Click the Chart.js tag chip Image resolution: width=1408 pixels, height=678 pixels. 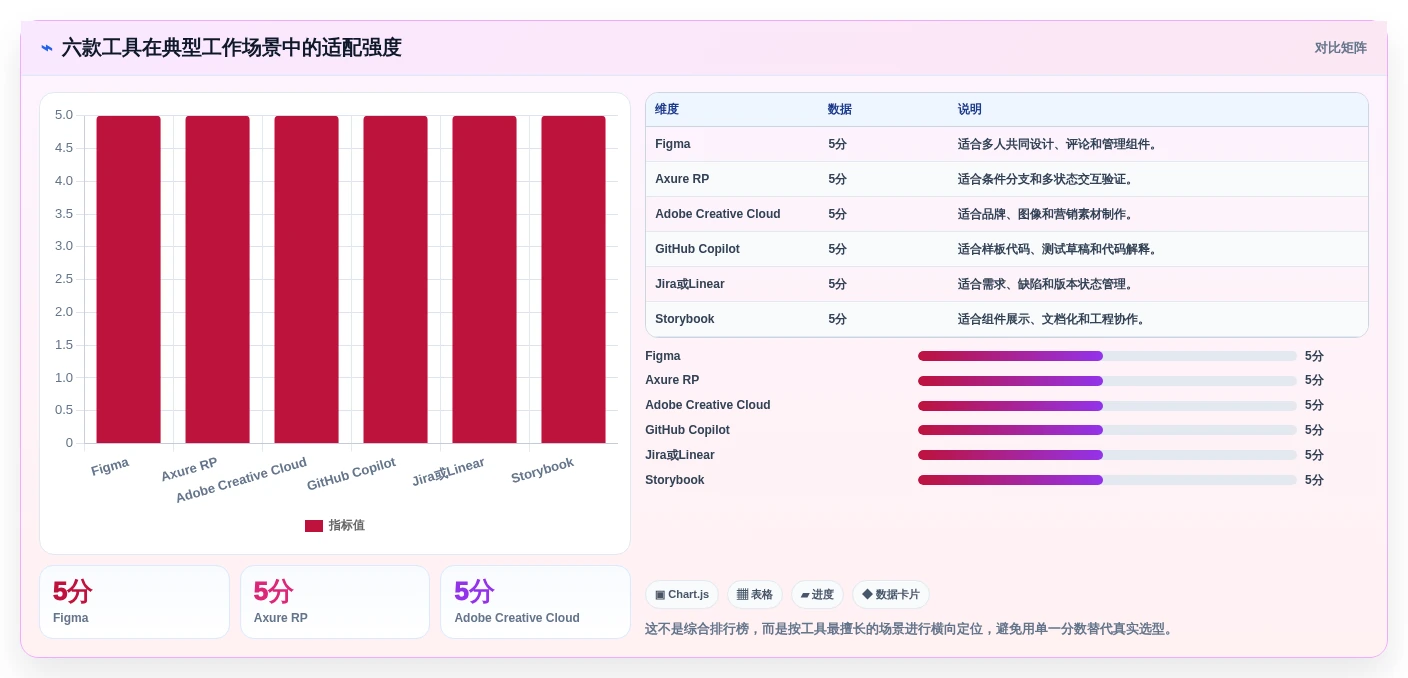[x=682, y=594]
